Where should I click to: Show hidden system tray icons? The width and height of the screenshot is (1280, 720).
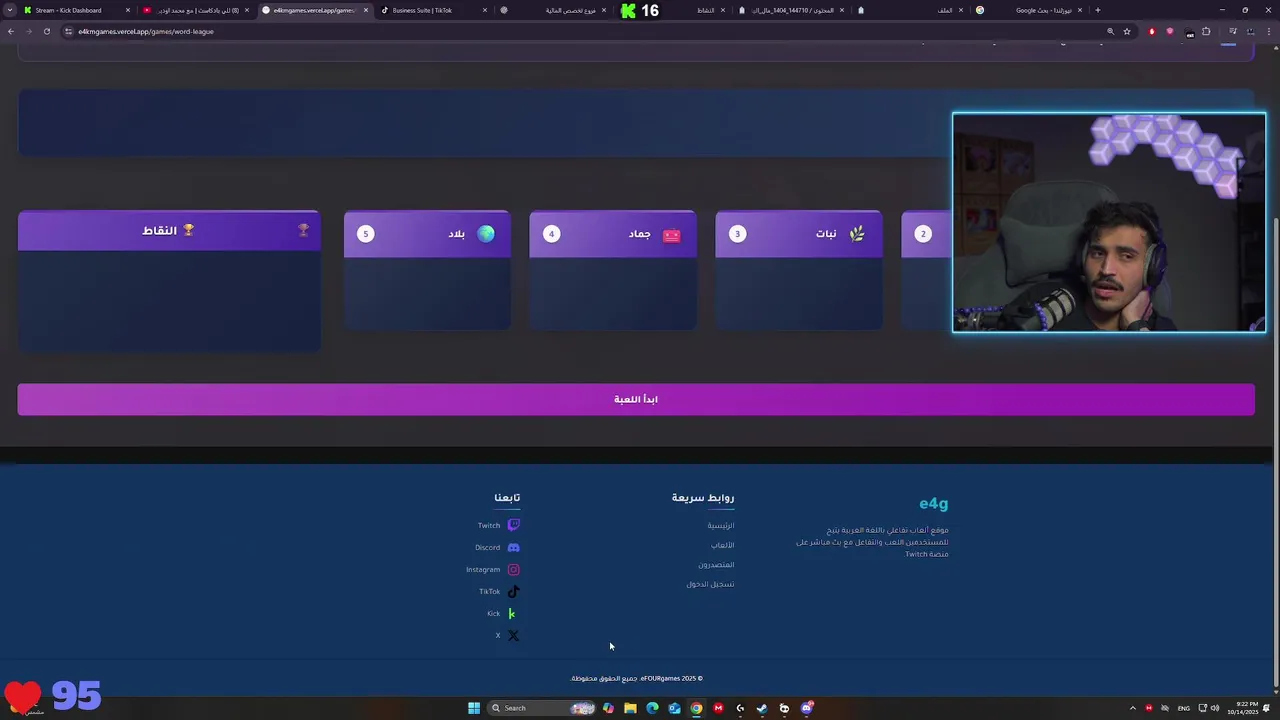(x=1132, y=708)
